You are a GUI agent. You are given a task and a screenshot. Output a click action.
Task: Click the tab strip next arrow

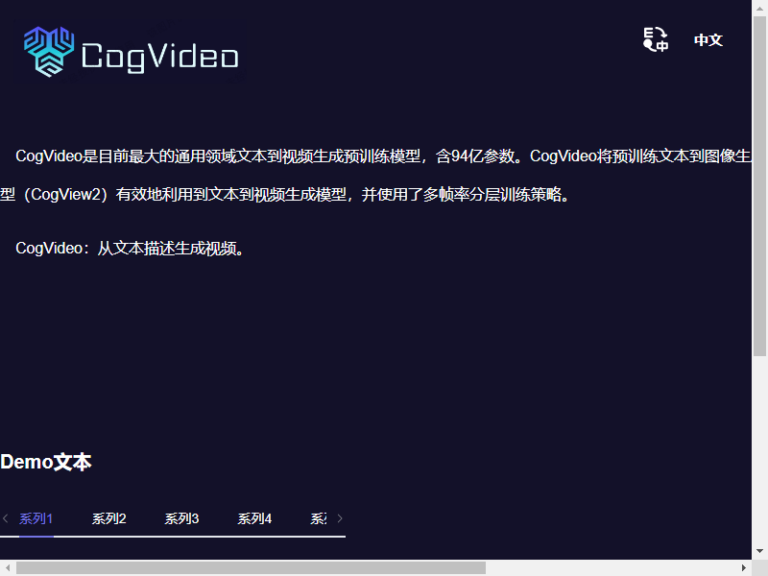[x=340, y=518]
